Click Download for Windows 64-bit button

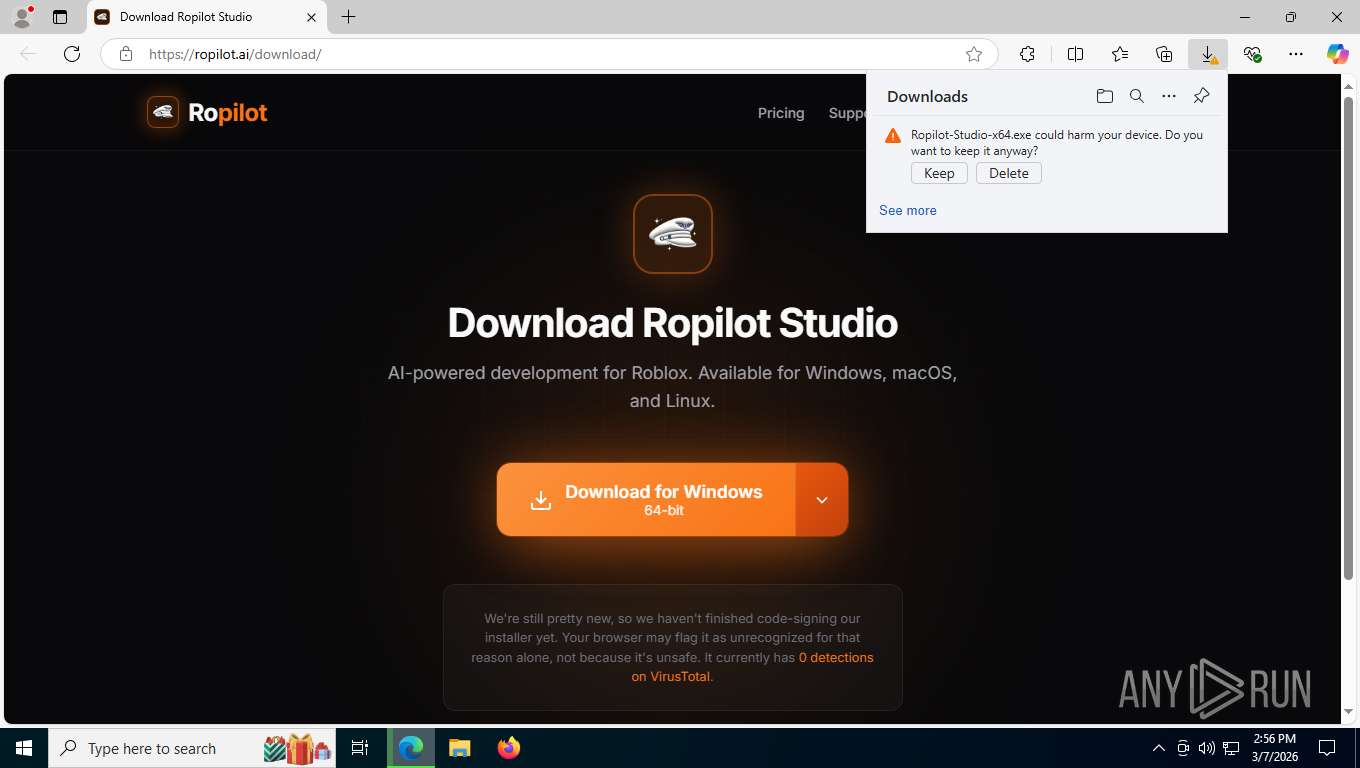(x=646, y=499)
